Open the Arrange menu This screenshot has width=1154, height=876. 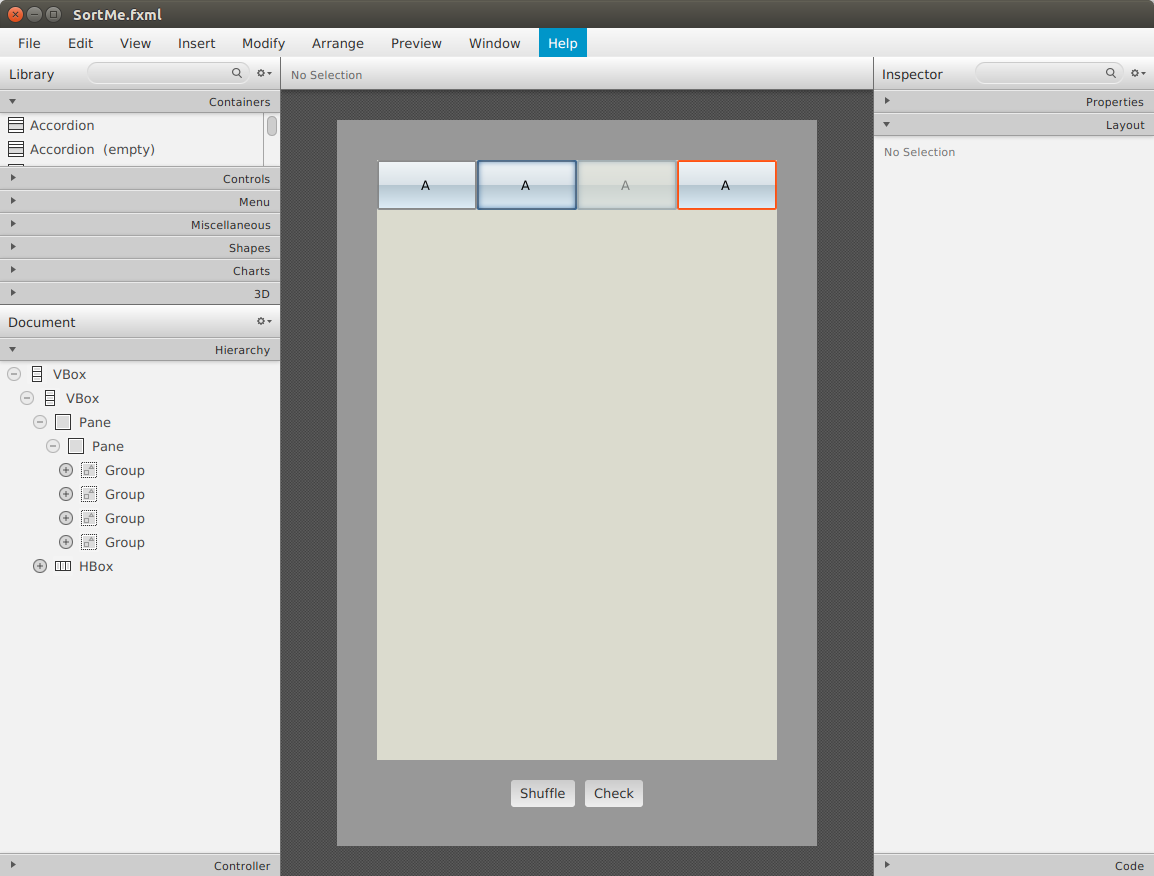coord(337,43)
